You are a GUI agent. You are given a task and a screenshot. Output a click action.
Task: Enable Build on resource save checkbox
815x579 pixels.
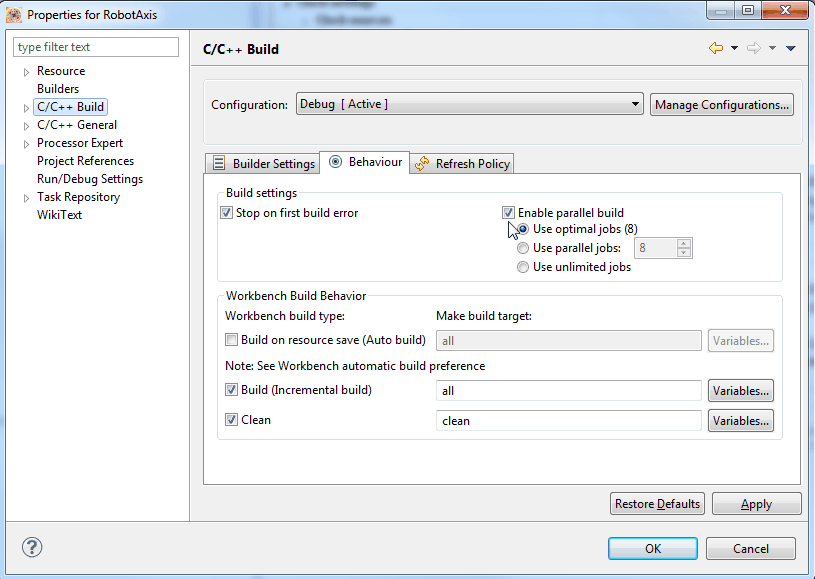232,340
